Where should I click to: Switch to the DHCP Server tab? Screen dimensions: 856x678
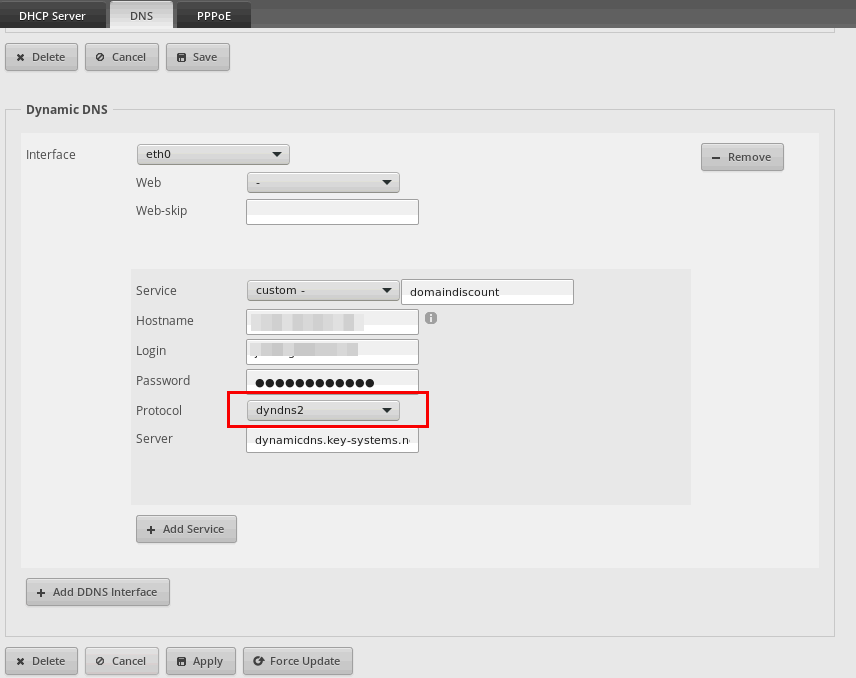[x=52, y=16]
